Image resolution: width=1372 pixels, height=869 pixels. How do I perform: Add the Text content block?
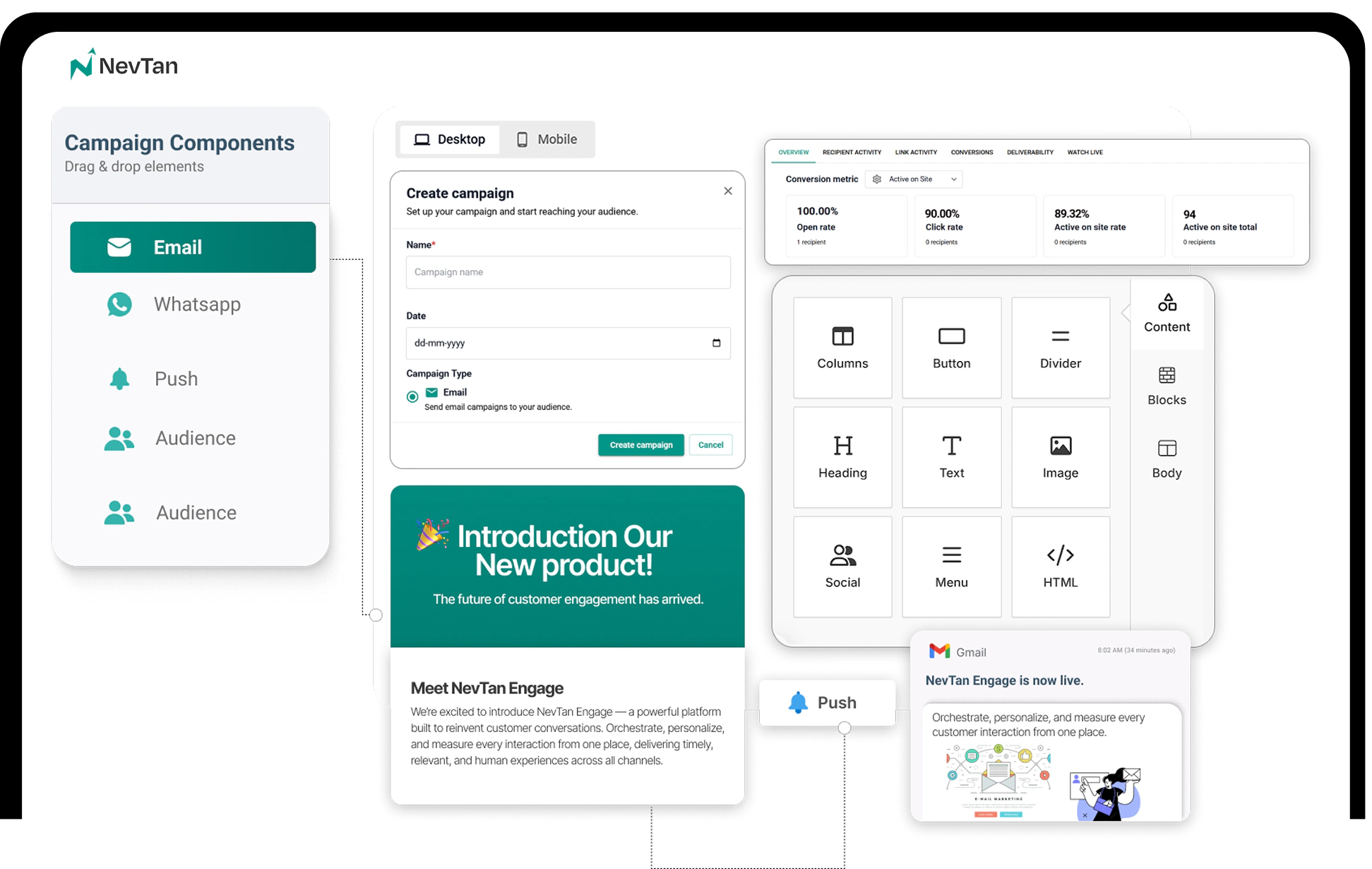pos(951,457)
